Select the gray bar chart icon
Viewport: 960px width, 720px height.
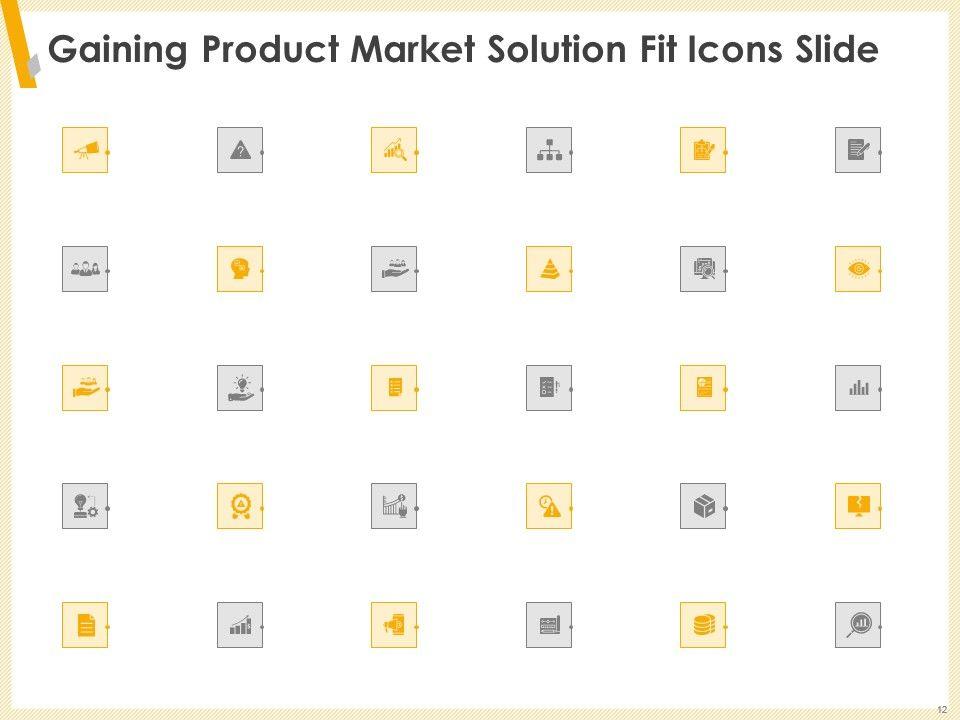point(858,388)
